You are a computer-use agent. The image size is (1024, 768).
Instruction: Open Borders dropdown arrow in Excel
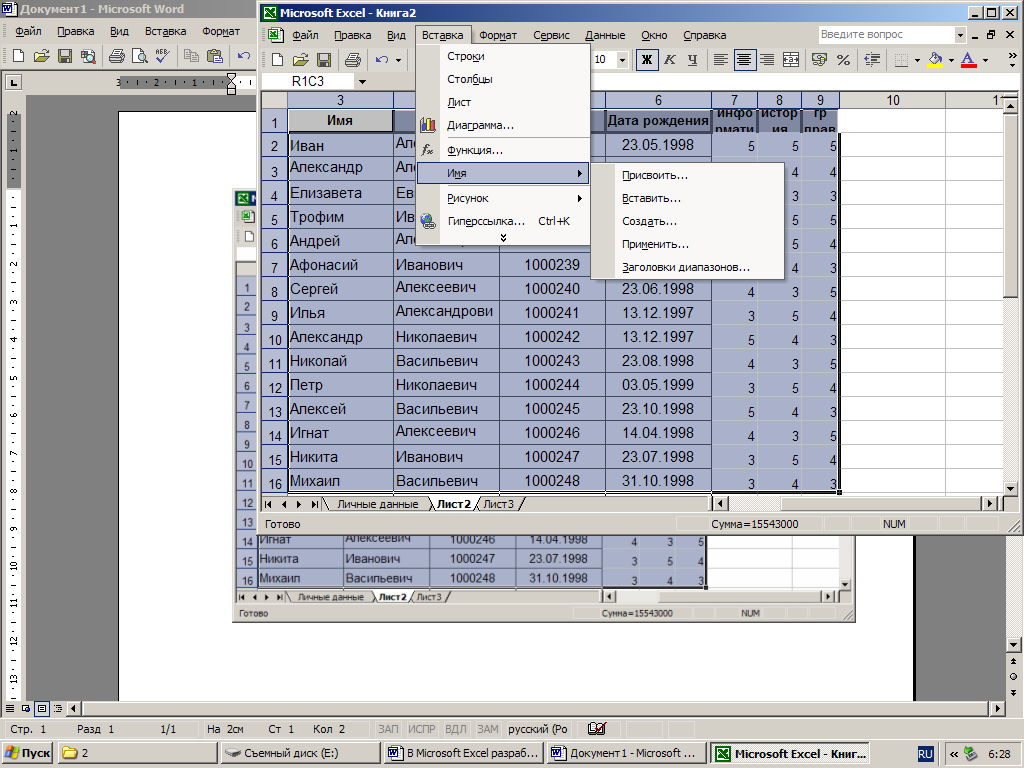click(917, 60)
